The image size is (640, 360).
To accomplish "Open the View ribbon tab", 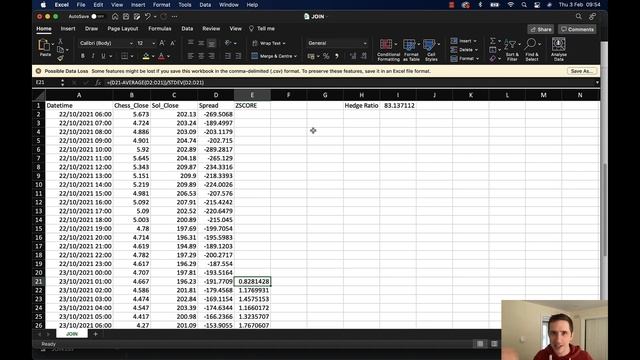I will (235, 29).
